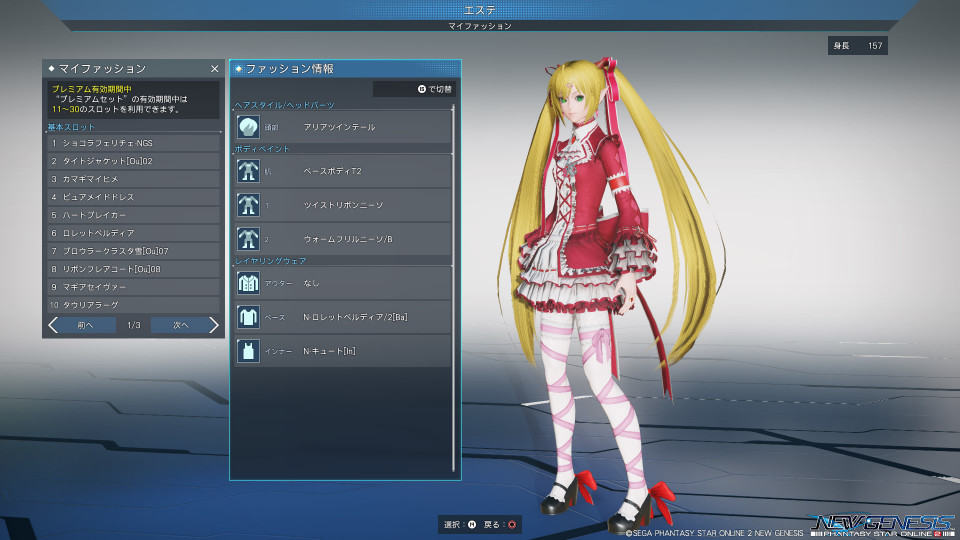The height and width of the screenshot is (540, 960).
Task: Click the レイヤリングウェア section header
Action: [271, 261]
